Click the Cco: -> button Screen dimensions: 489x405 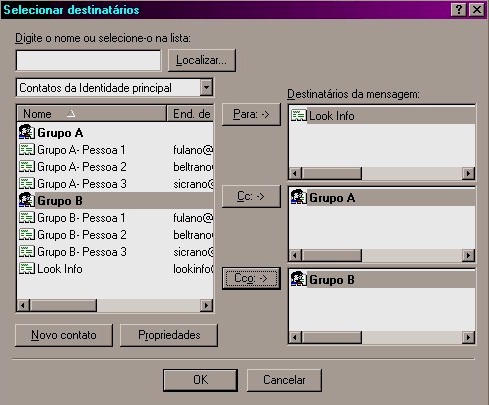pyautogui.click(x=251, y=278)
